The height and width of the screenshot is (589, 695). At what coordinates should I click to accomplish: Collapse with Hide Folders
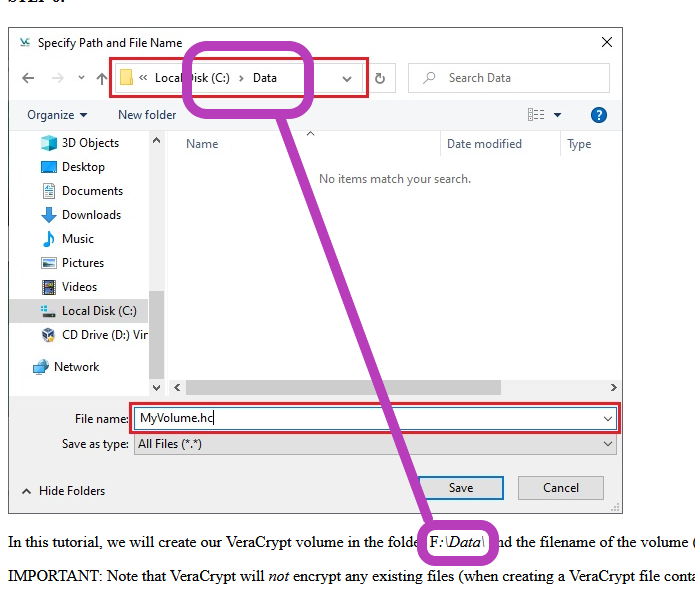tap(63, 491)
